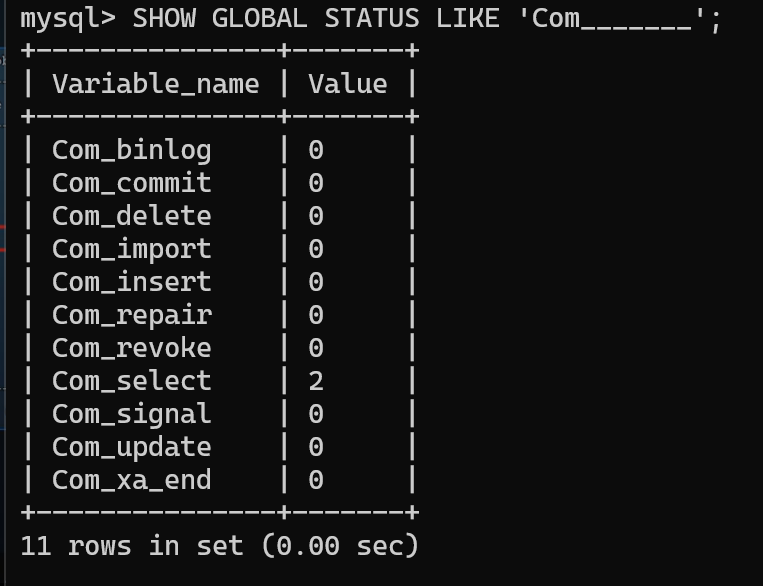Click the Com_import entry
This screenshot has width=763, height=586.
(x=131, y=249)
